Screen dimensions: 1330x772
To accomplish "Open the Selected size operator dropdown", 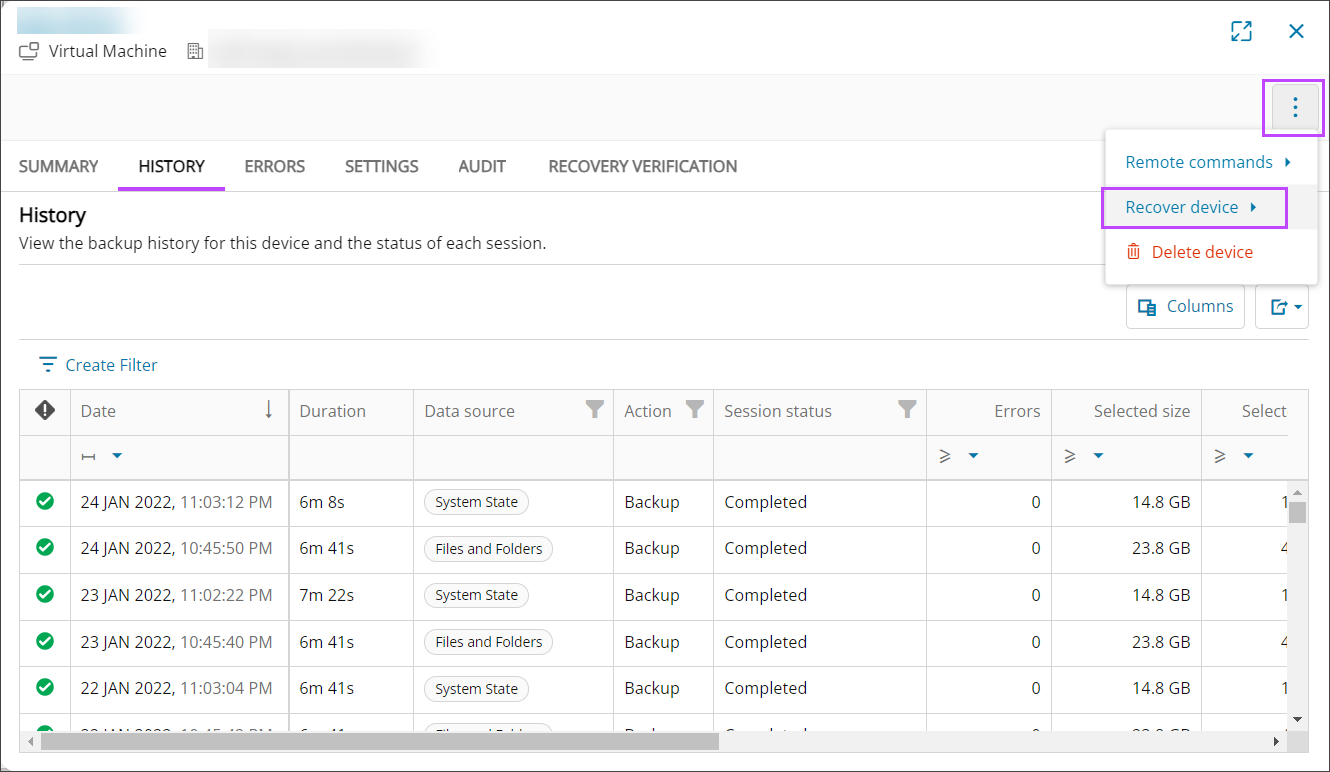I will tap(1098, 456).
